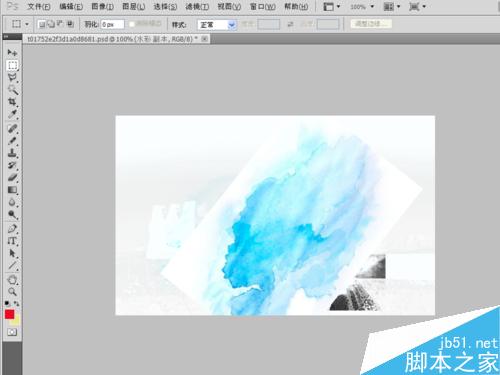Select the Dodge tool
Image resolution: width=500 pixels, height=375 pixels.
tap(12, 214)
